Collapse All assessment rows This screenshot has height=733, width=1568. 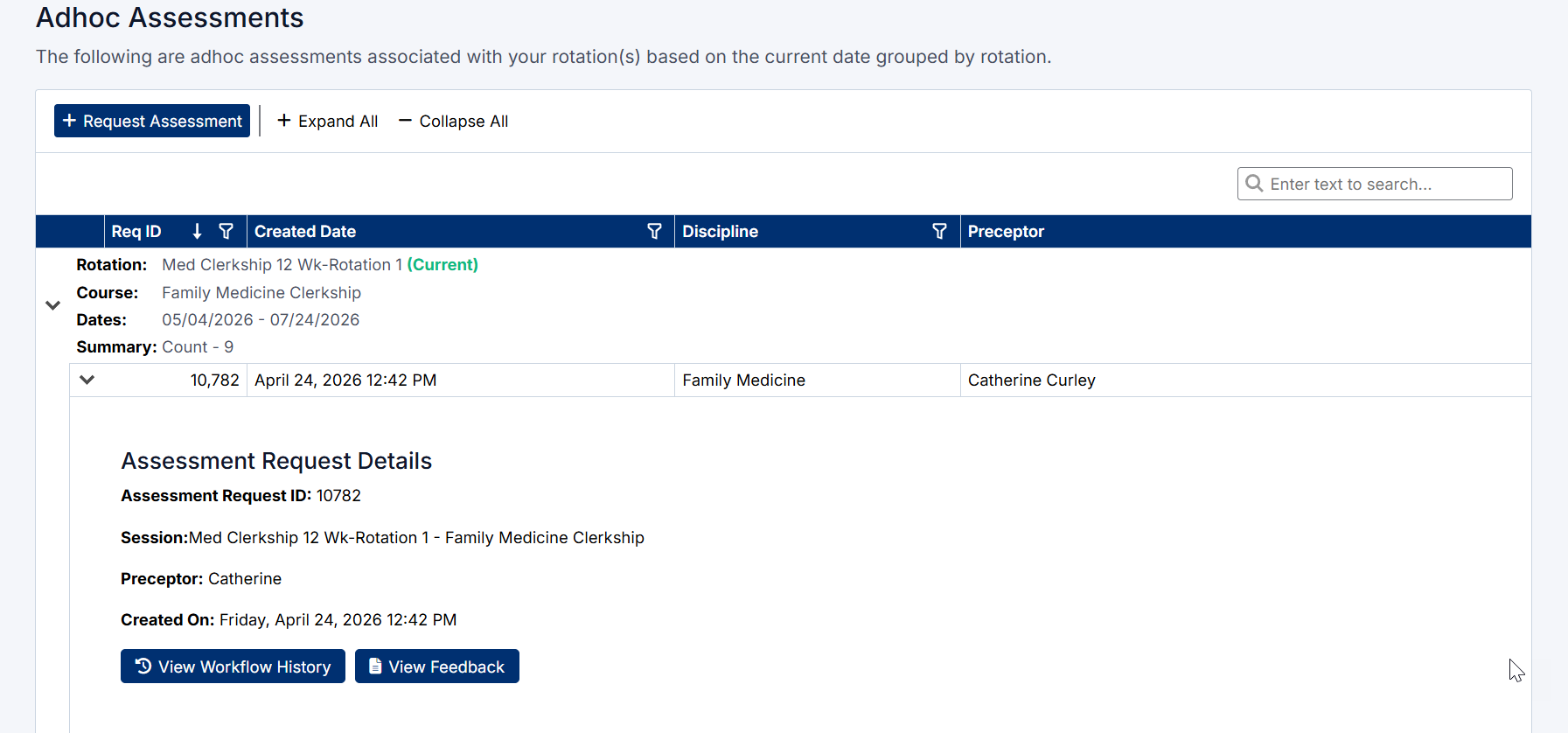click(454, 121)
